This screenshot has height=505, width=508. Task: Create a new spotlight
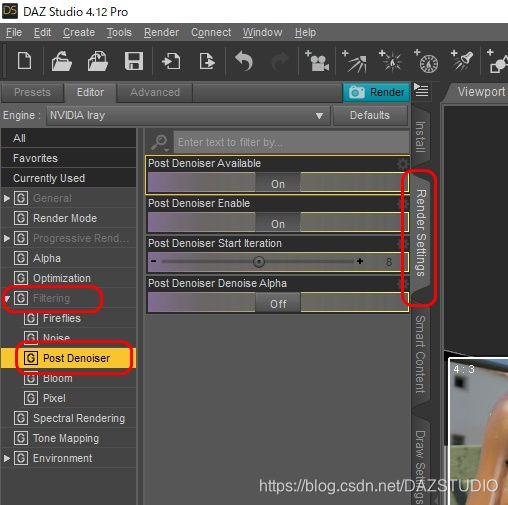click(462, 60)
